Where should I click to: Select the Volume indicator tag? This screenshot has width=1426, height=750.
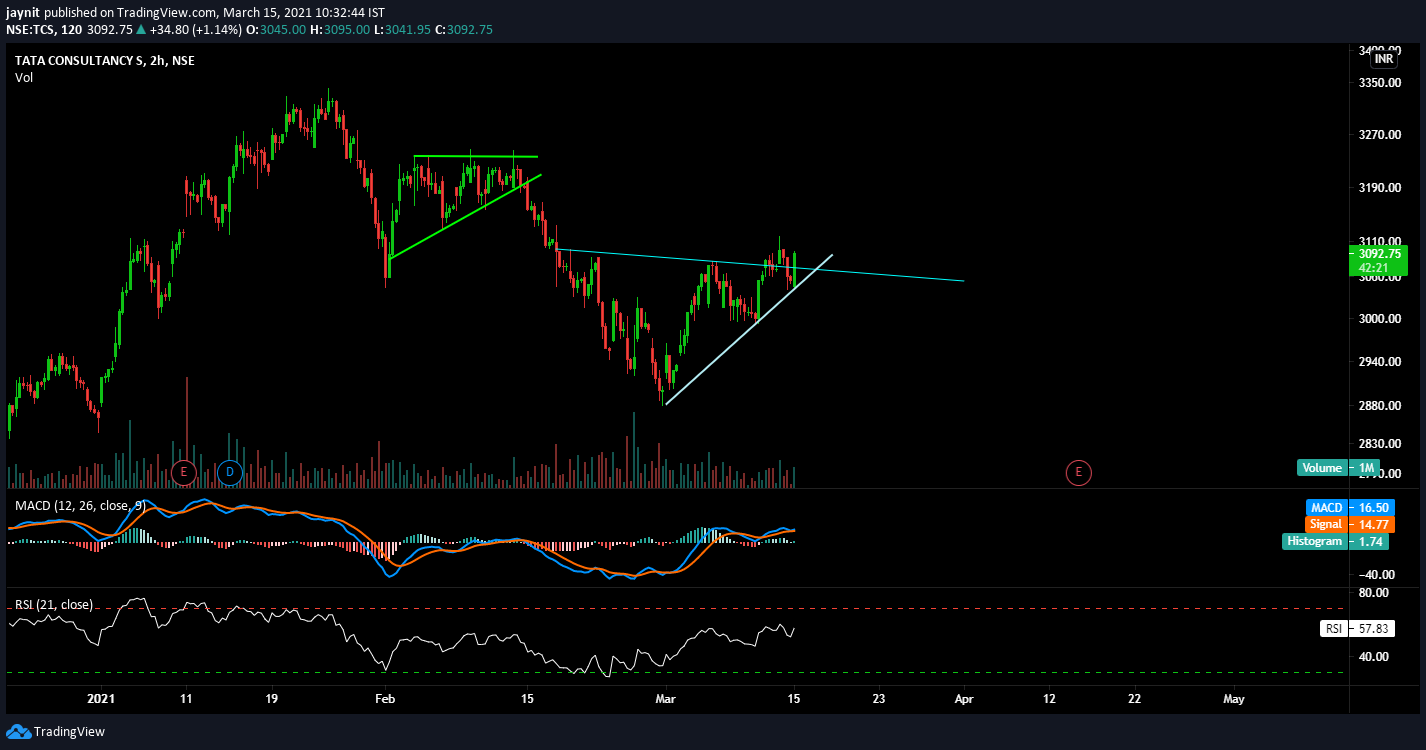tap(1322, 468)
